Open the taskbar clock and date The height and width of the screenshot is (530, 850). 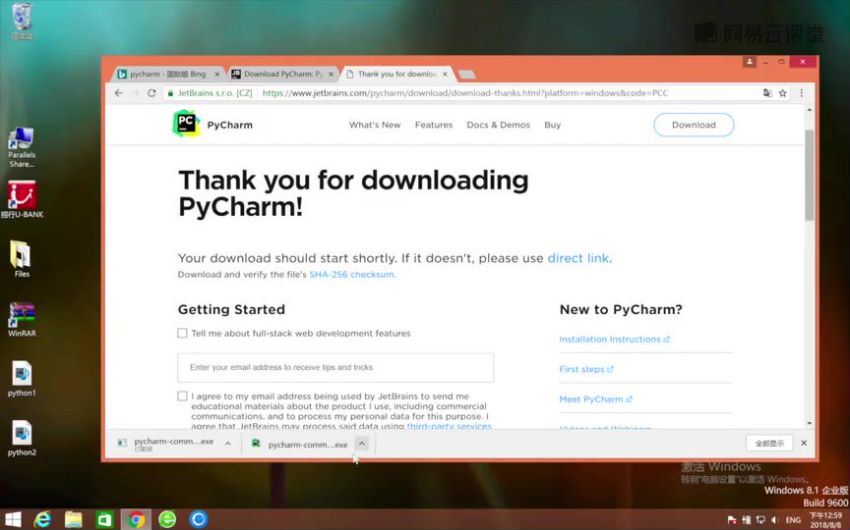pyautogui.click(x=826, y=520)
